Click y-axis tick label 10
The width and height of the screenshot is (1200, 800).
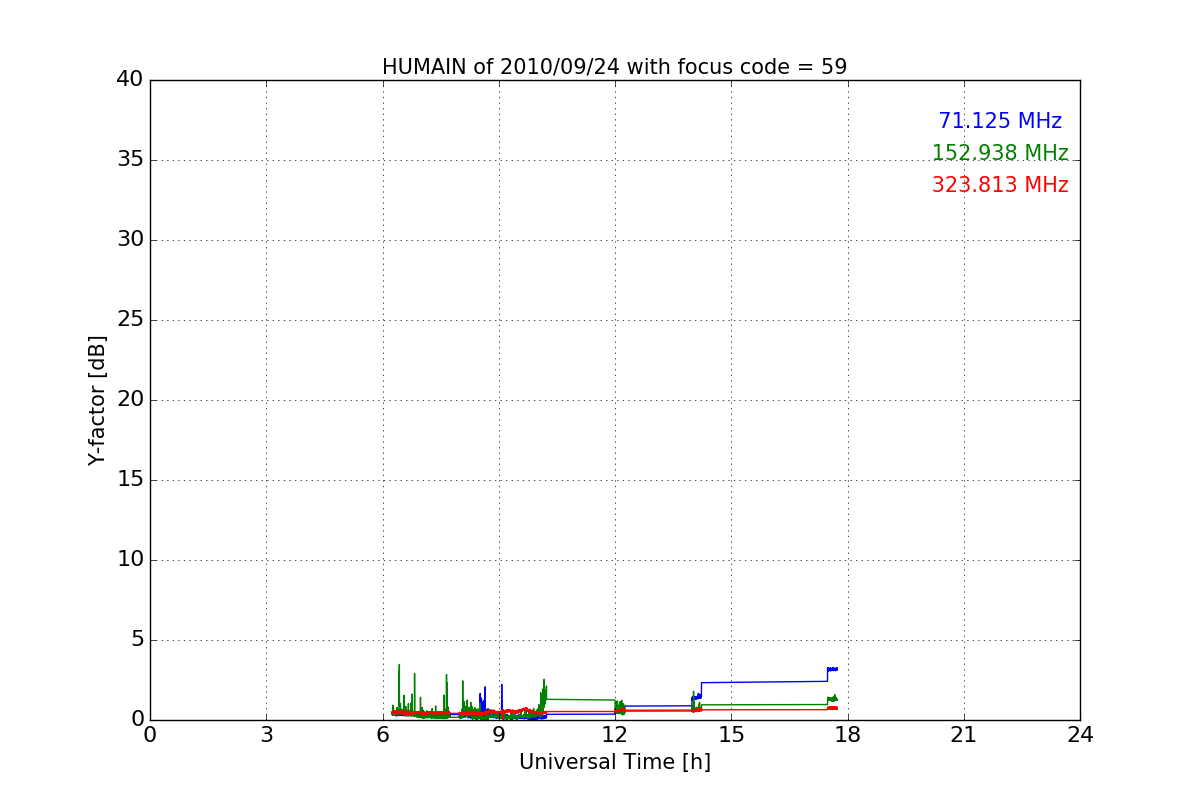pos(129,560)
